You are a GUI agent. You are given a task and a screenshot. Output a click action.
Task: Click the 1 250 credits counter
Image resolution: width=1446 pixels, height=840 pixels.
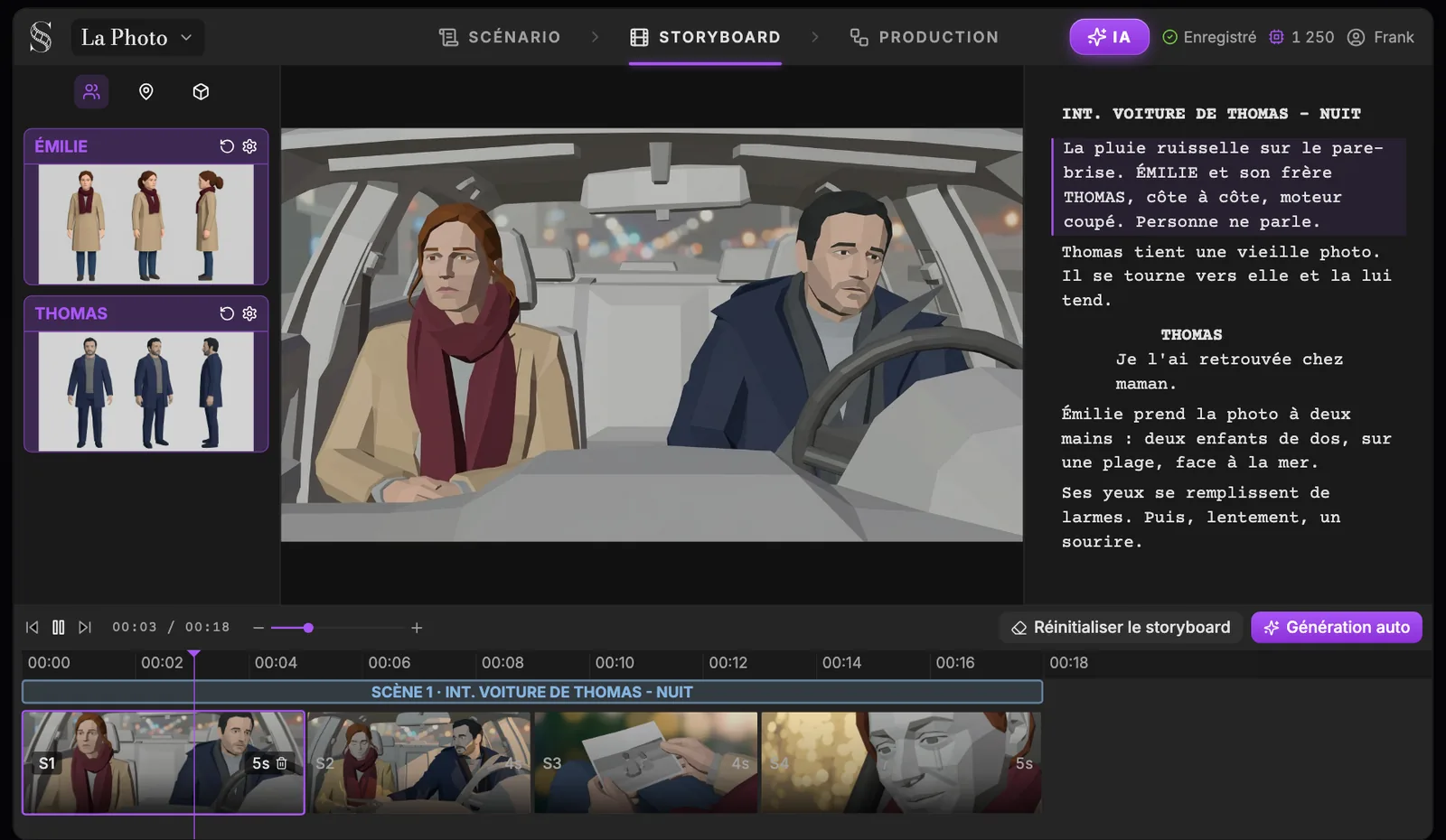(x=1301, y=37)
